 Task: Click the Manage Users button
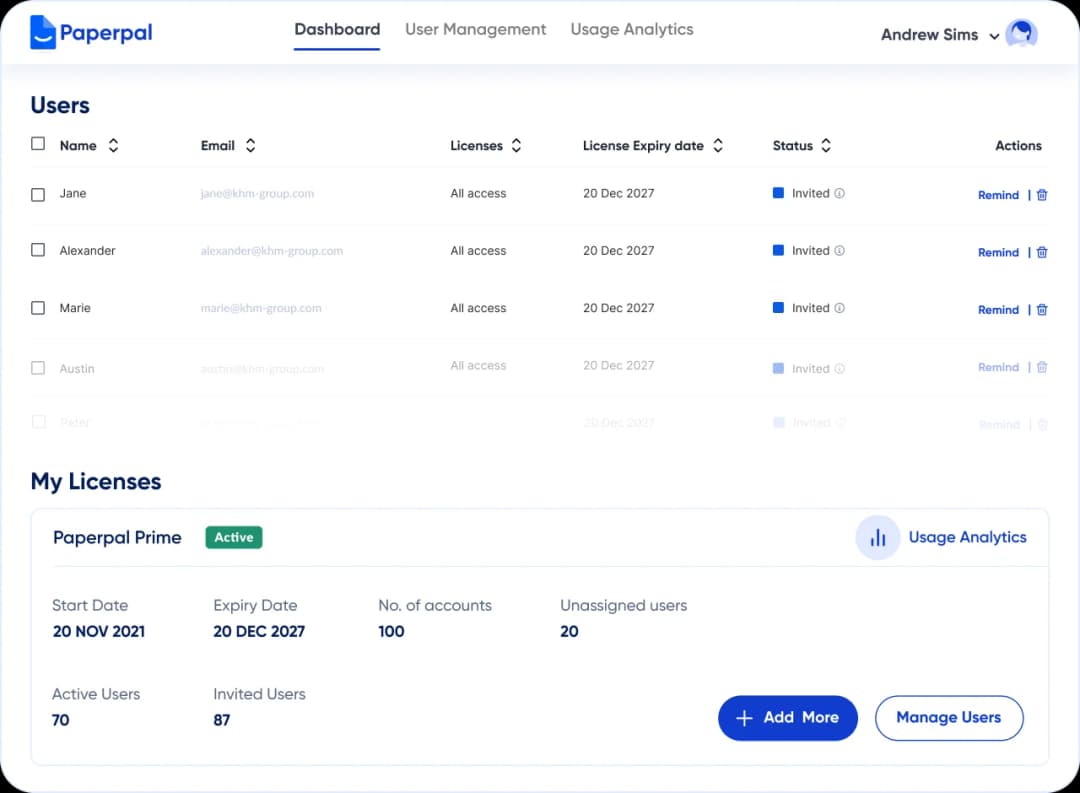point(949,718)
